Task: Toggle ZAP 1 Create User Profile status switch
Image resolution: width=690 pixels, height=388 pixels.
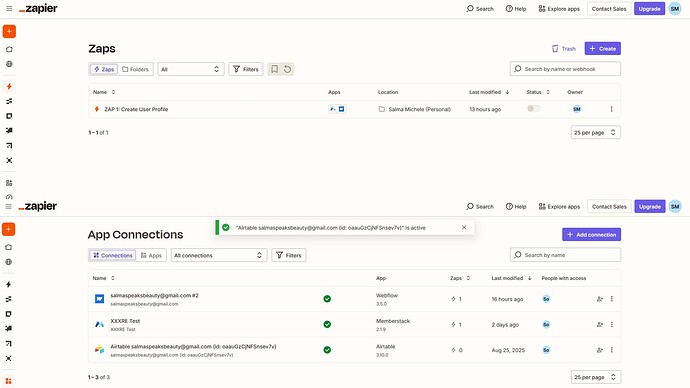Action: (533, 109)
